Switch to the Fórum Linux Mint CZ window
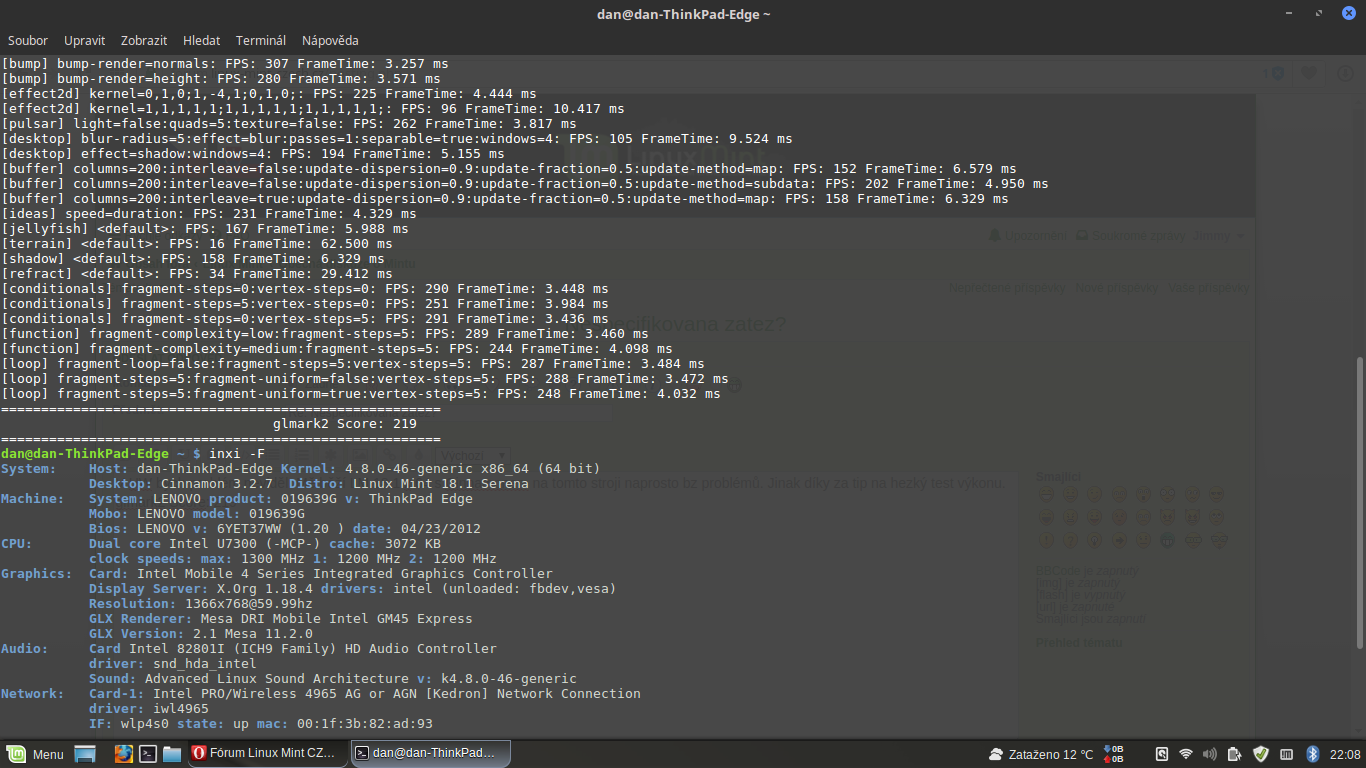 pyautogui.click(x=267, y=754)
